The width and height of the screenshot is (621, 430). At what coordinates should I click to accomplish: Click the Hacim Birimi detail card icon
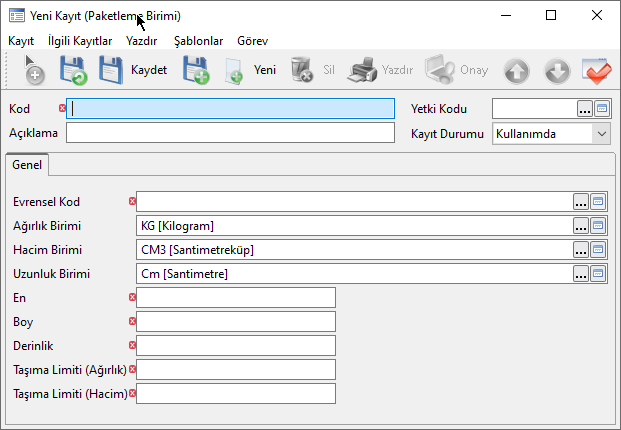[598, 249]
